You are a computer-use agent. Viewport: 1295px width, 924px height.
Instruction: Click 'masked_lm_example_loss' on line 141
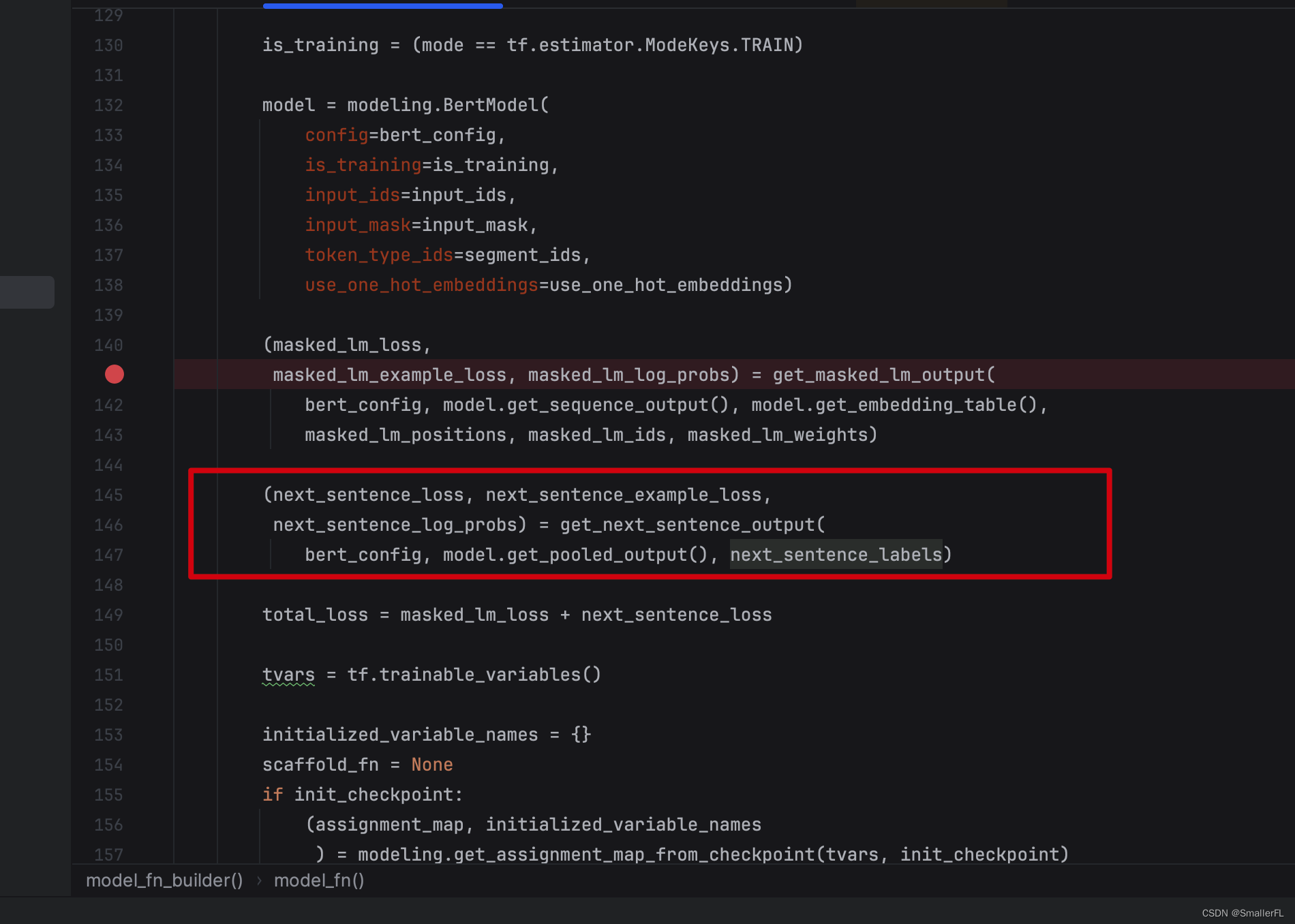pyautogui.click(x=390, y=375)
